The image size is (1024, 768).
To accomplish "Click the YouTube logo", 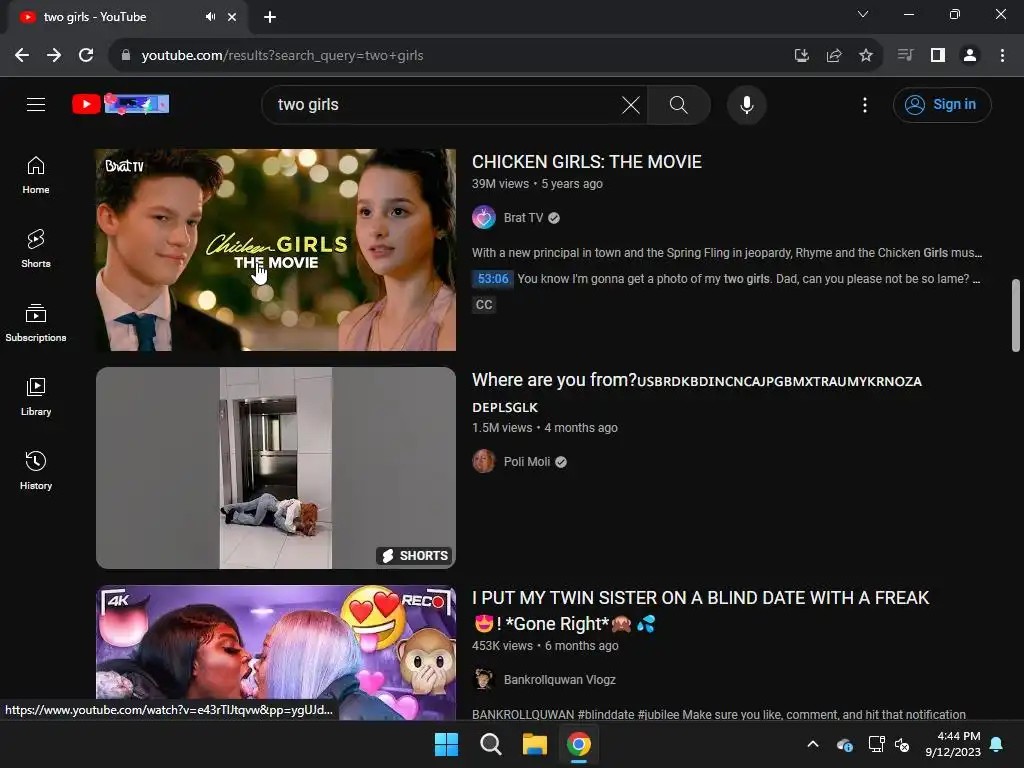I will click(x=121, y=104).
